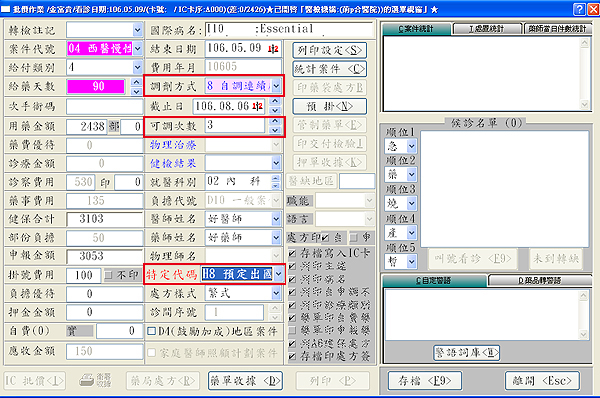
Task: Click the calendar icon beside 截止日
Action: [x=258, y=106]
